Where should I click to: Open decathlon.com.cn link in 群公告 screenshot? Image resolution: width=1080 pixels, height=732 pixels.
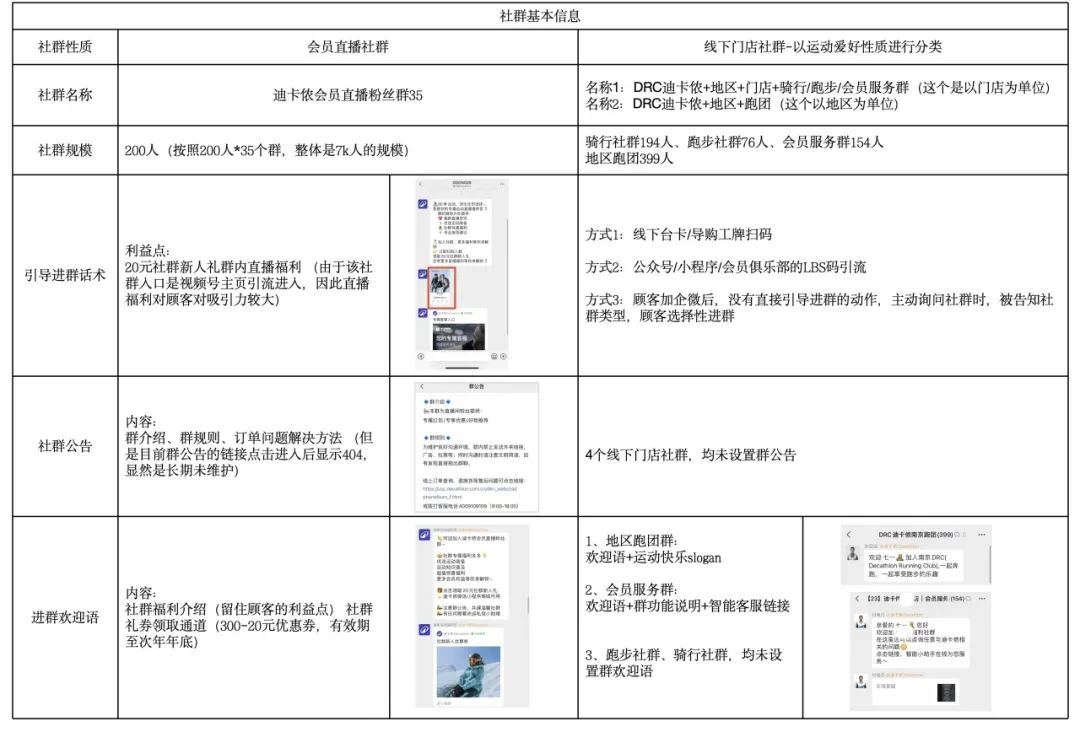(x=470, y=492)
